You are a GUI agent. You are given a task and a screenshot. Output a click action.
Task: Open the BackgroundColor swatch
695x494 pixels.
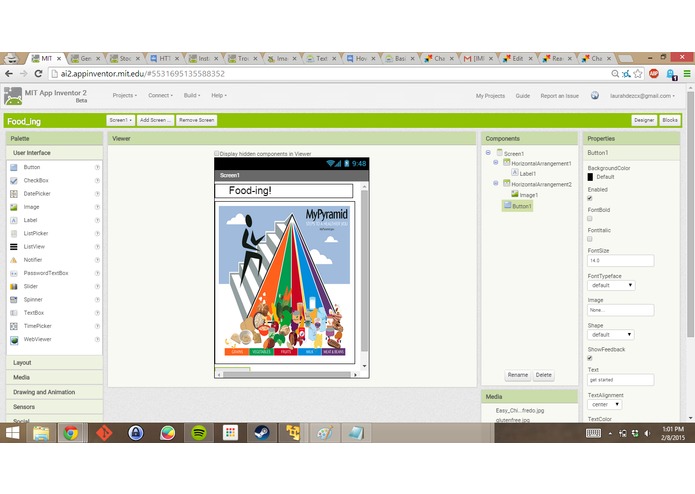point(590,177)
